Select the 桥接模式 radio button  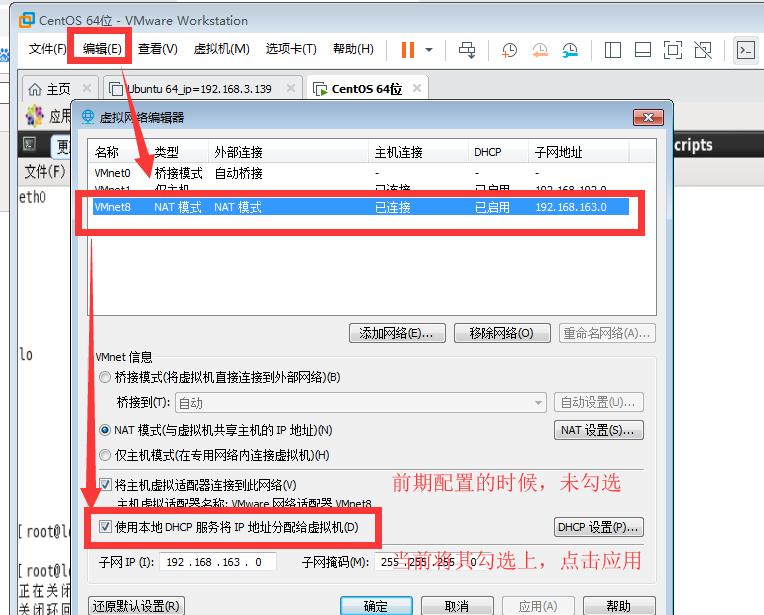click(x=105, y=377)
